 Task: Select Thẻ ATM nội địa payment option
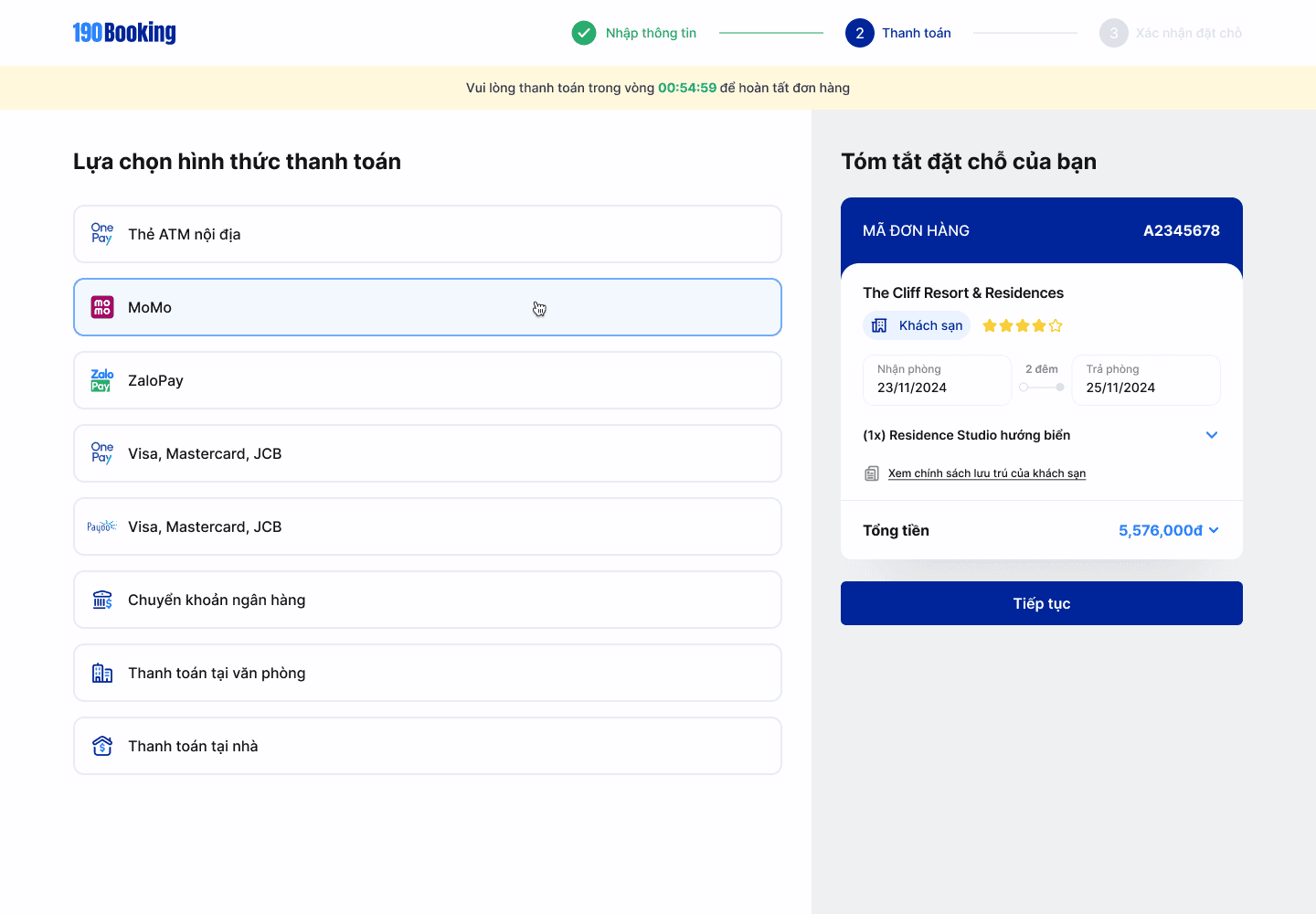[x=428, y=234]
